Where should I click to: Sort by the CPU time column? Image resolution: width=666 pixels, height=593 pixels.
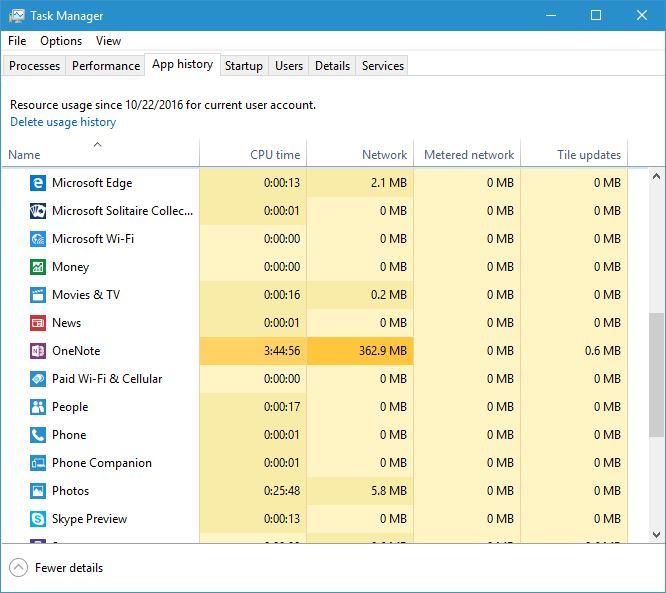coord(274,155)
